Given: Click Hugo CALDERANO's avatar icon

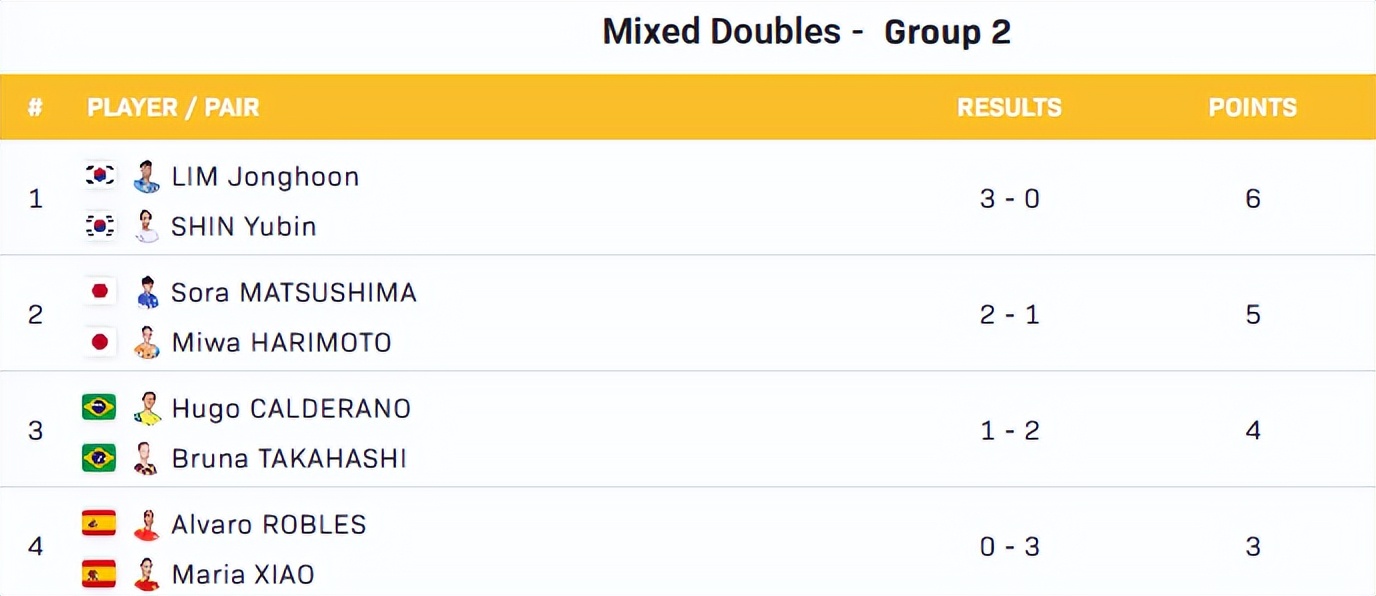Looking at the screenshot, I should click(147, 408).
